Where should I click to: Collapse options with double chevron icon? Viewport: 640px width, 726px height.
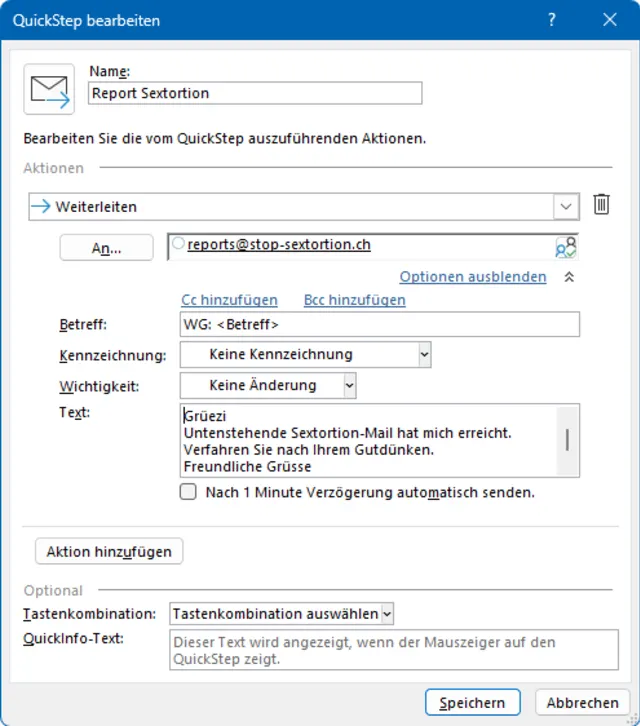pos(569,277)
